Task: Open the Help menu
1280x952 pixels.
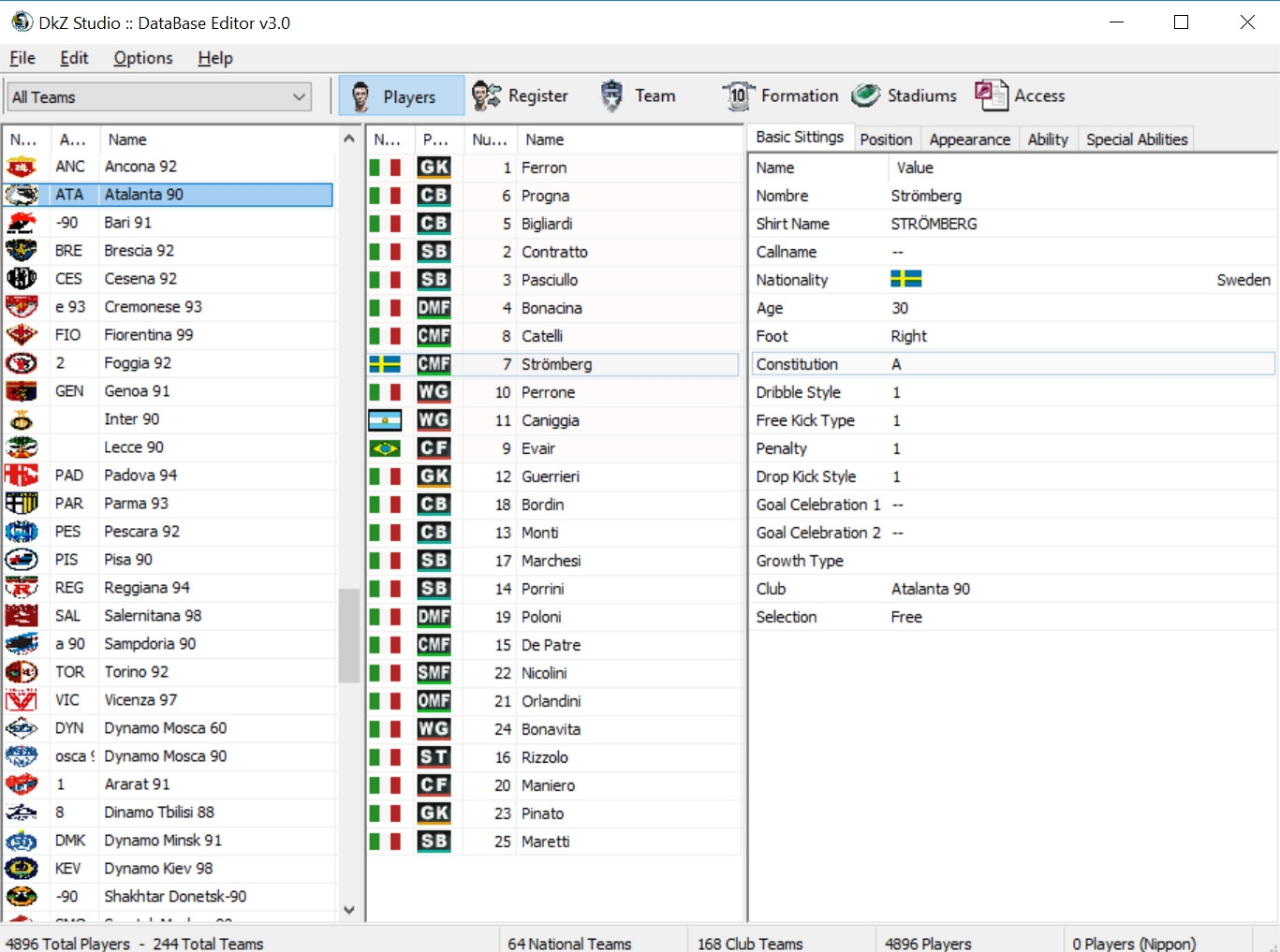Action: 215,58
